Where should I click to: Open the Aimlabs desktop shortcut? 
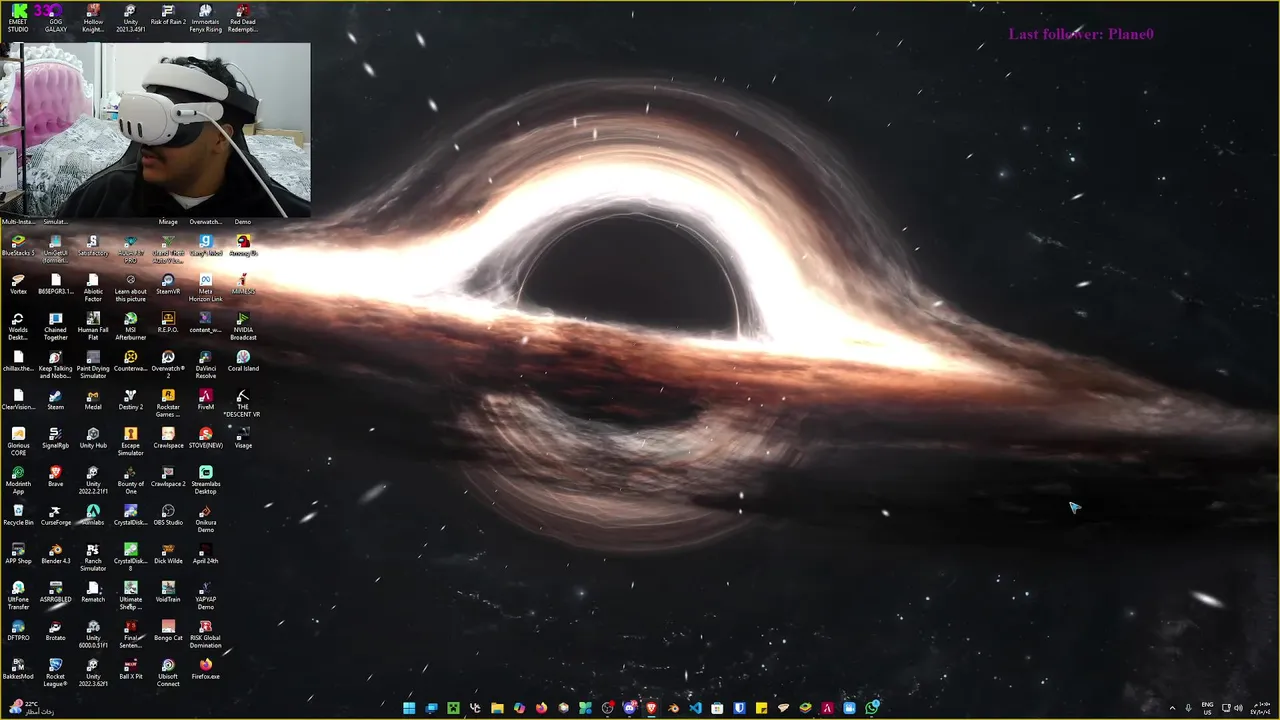[93, 515]
